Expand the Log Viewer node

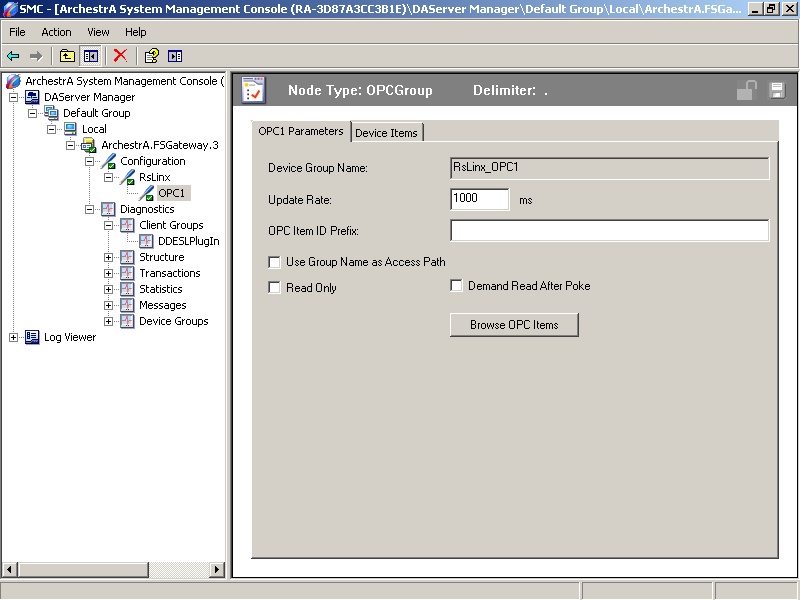[x=13, y=337]
